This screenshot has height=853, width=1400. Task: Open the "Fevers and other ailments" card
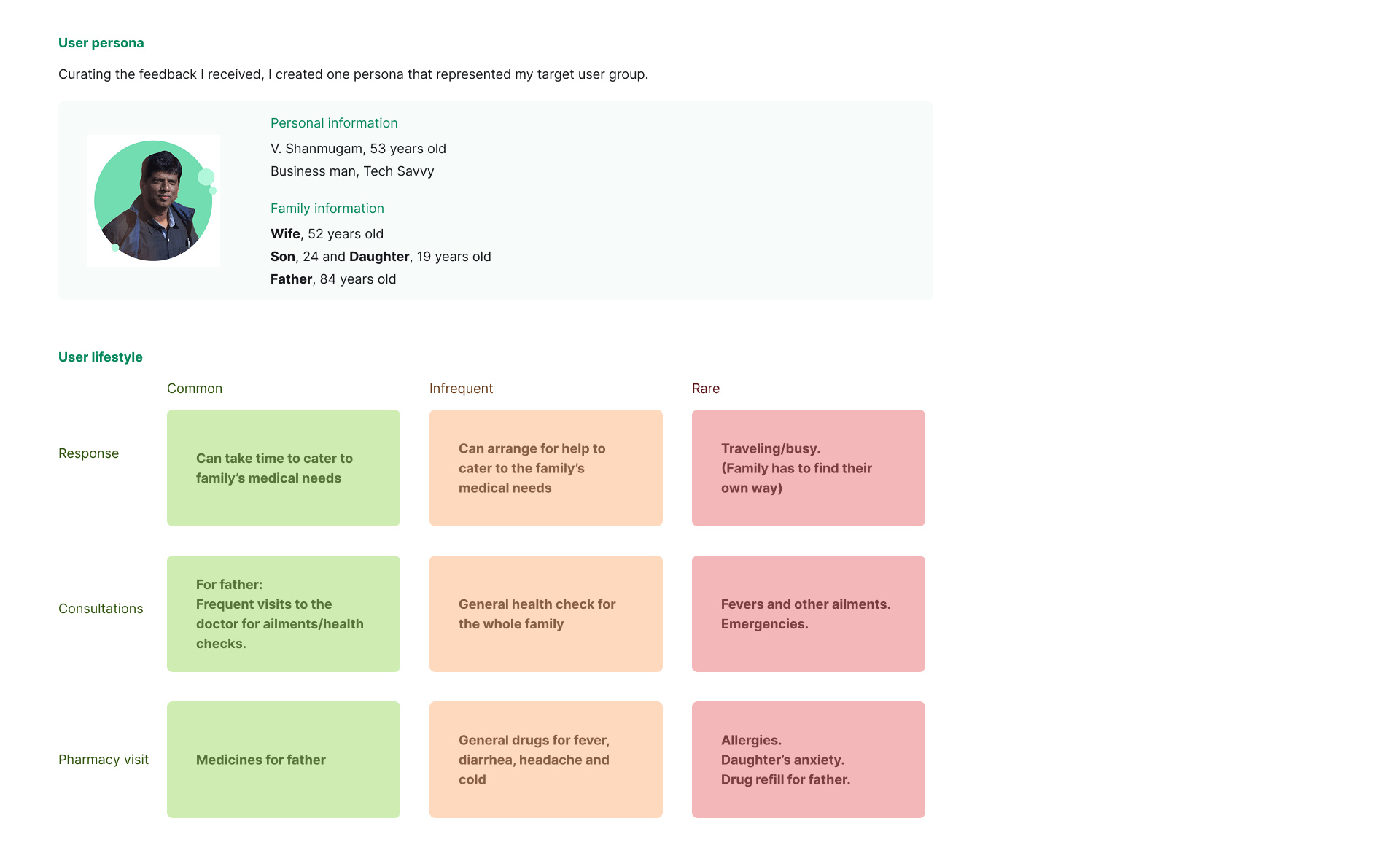(809, 614)
